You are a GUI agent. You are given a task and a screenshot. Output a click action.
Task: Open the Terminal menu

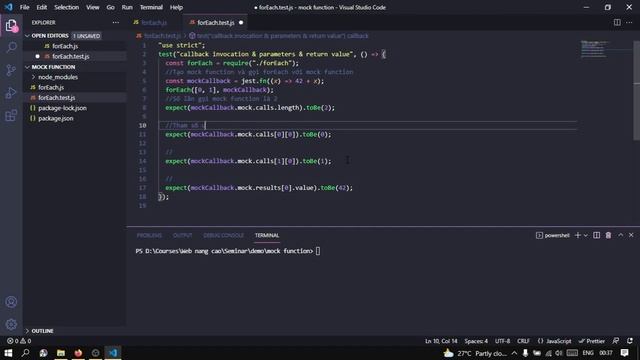[151, 7]
